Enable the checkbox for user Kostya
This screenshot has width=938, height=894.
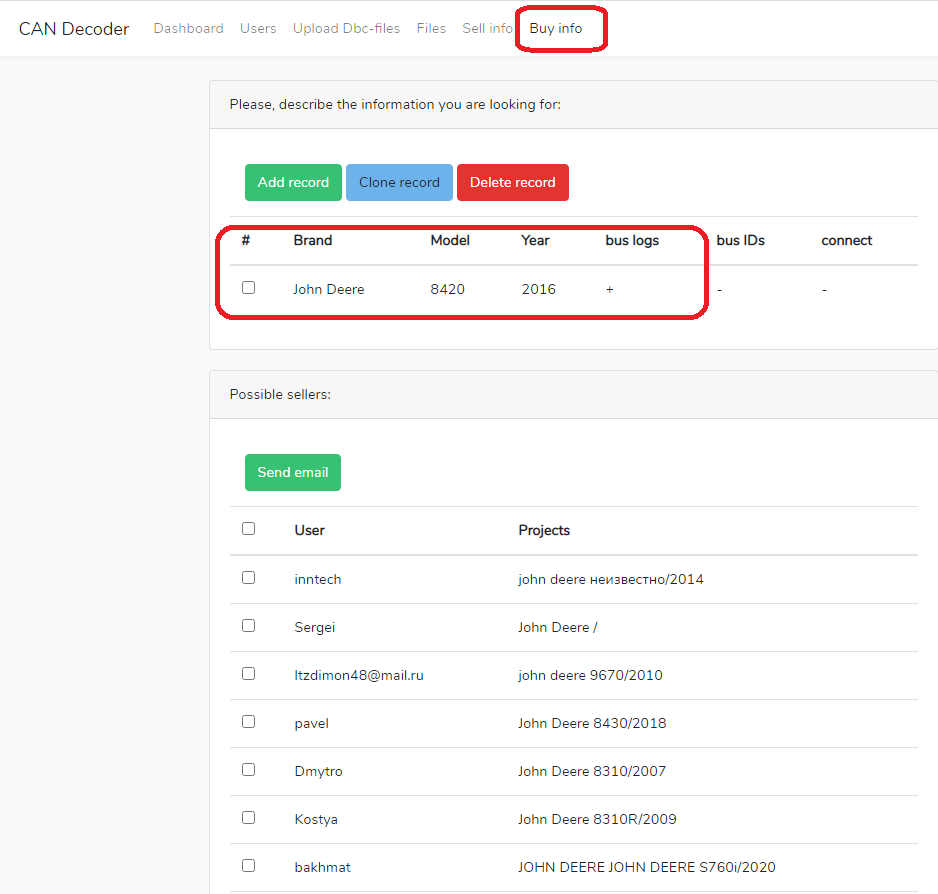(249, 818)
